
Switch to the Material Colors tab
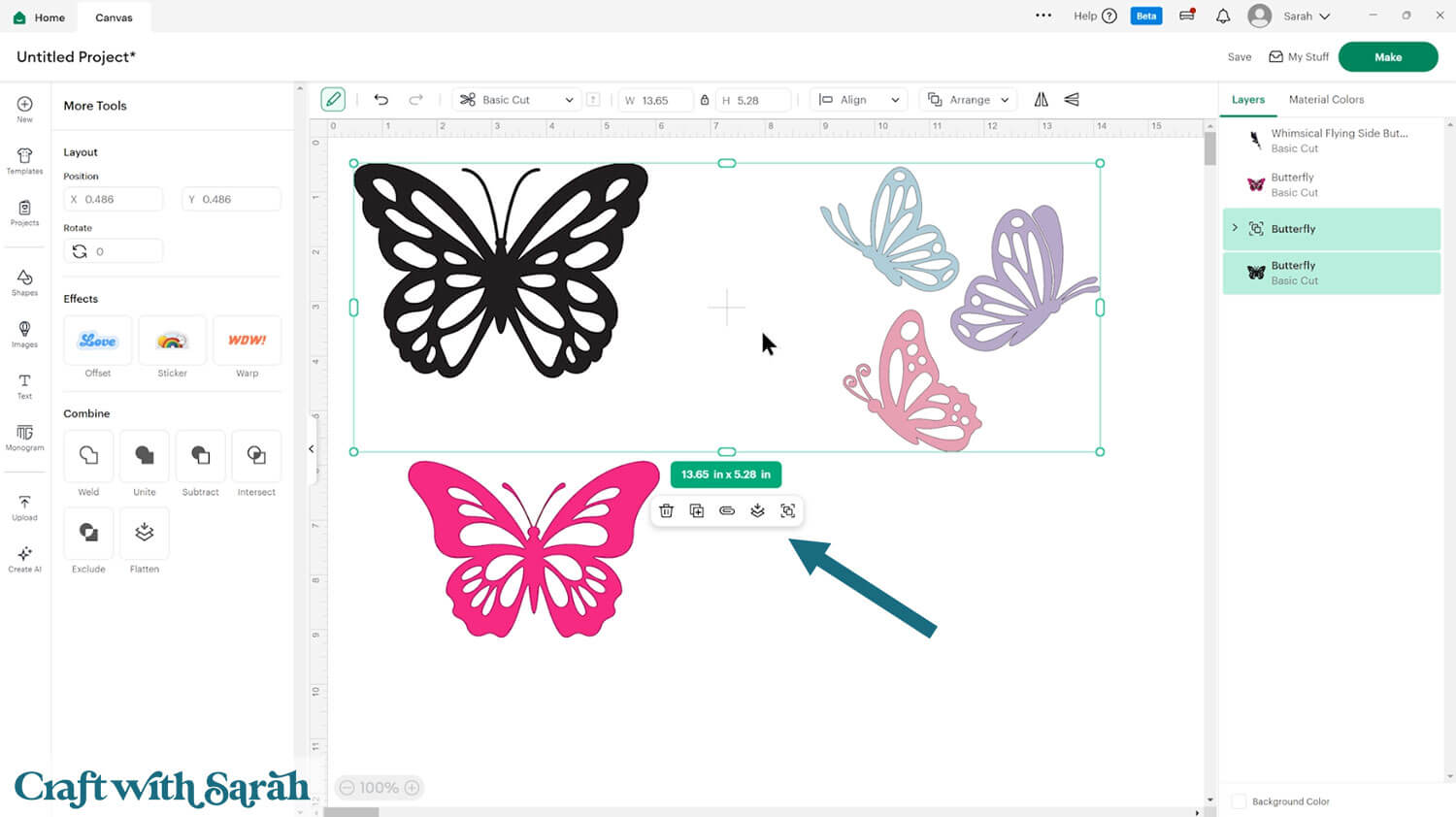point(1326,100)
